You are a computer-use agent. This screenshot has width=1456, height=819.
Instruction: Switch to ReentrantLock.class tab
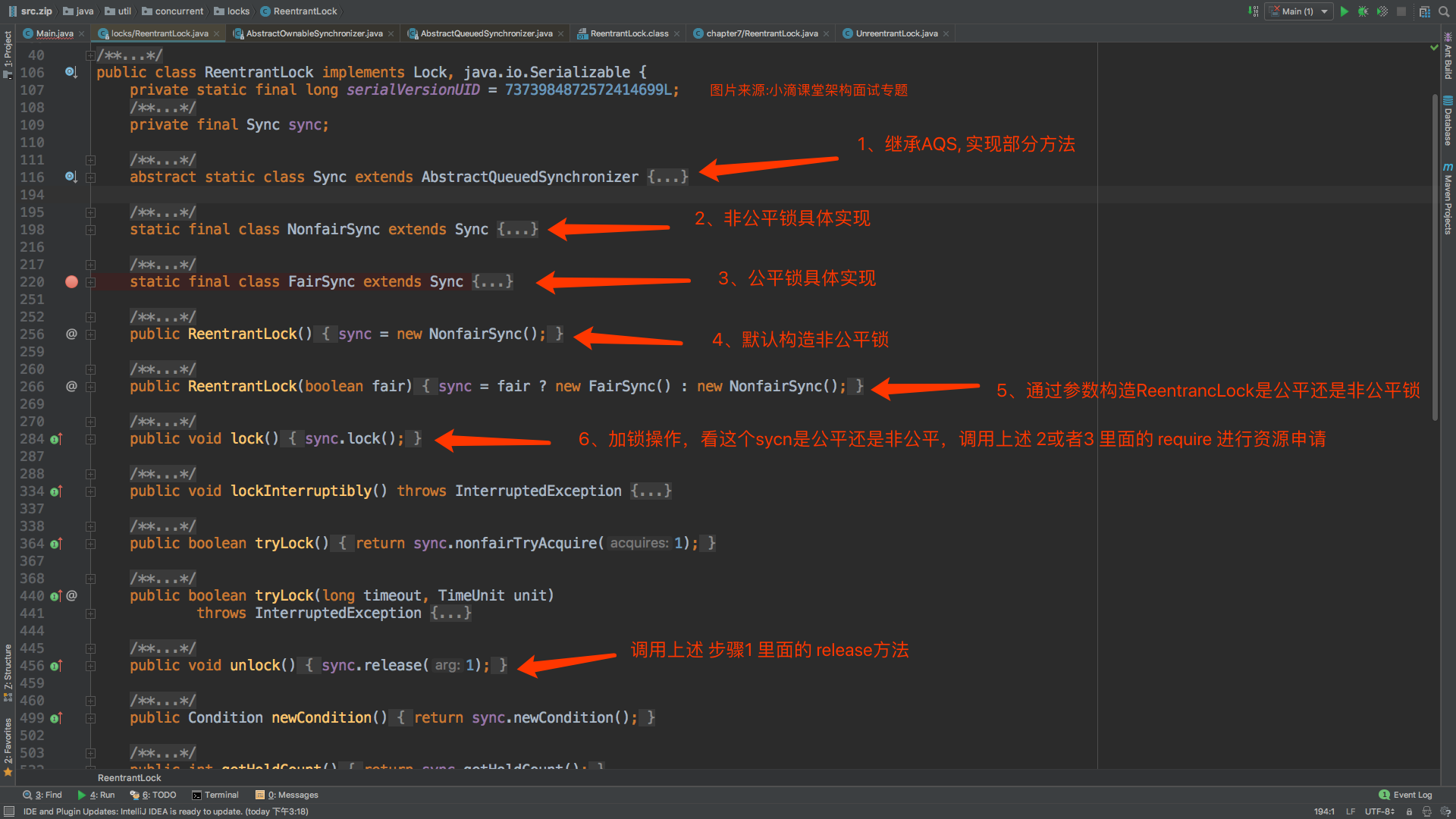point(629,33)
